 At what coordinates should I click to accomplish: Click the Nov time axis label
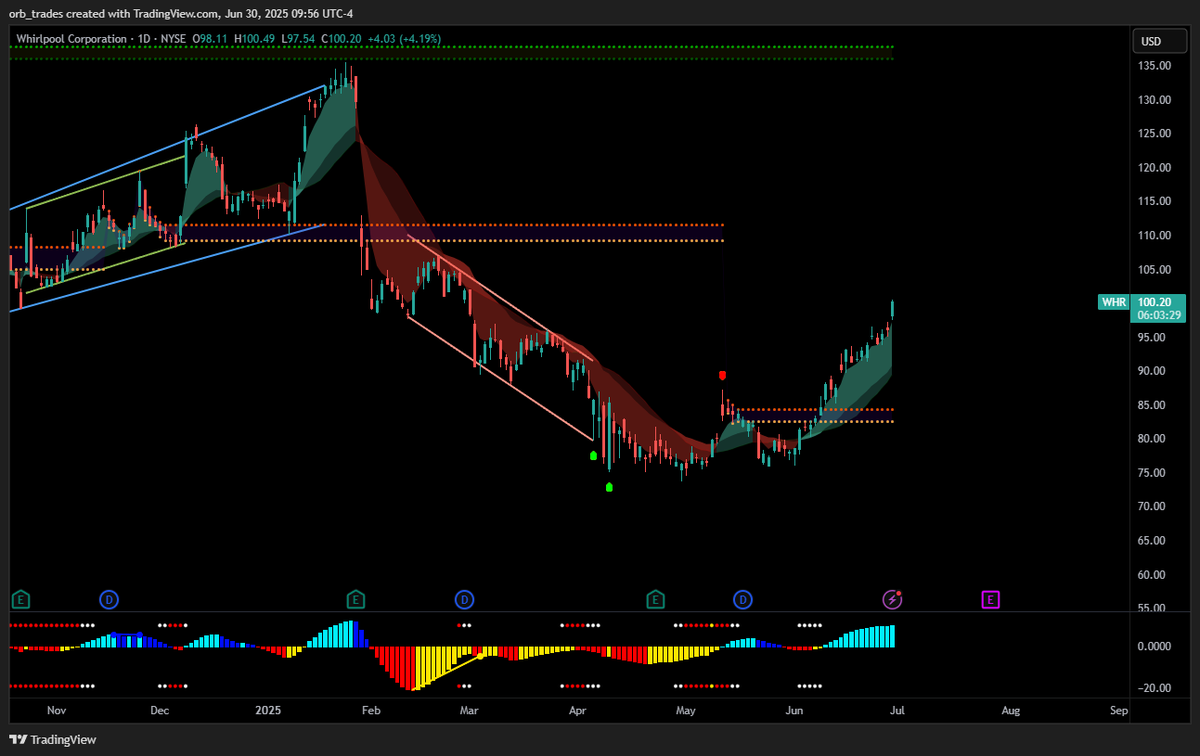(x=56, y=711)
